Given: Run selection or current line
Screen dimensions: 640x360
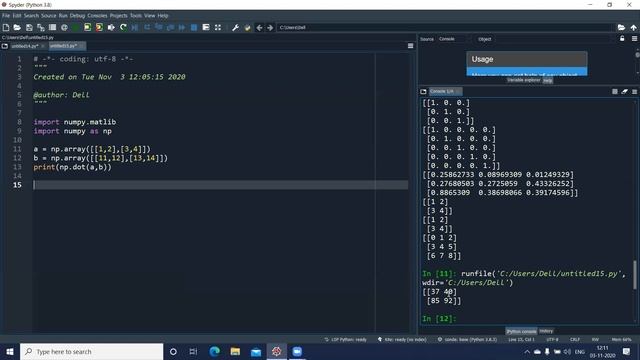Looking at the screenshot, I should pos(111,27).
